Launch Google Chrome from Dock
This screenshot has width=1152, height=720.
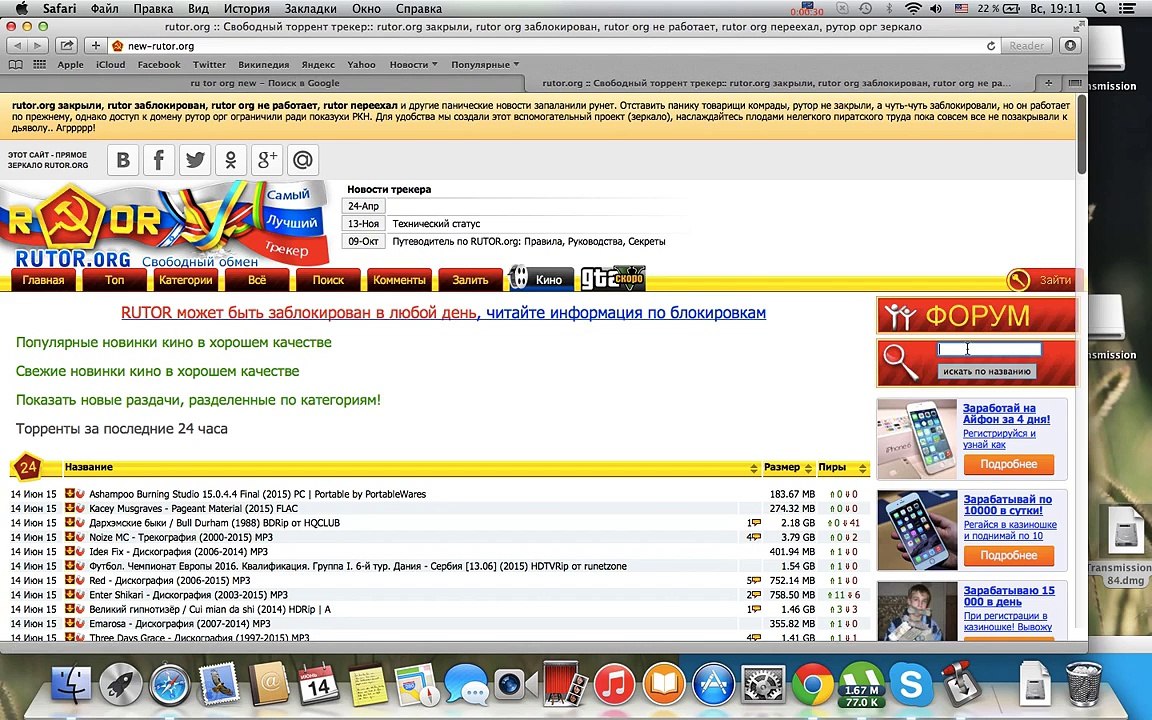point(813,684)
